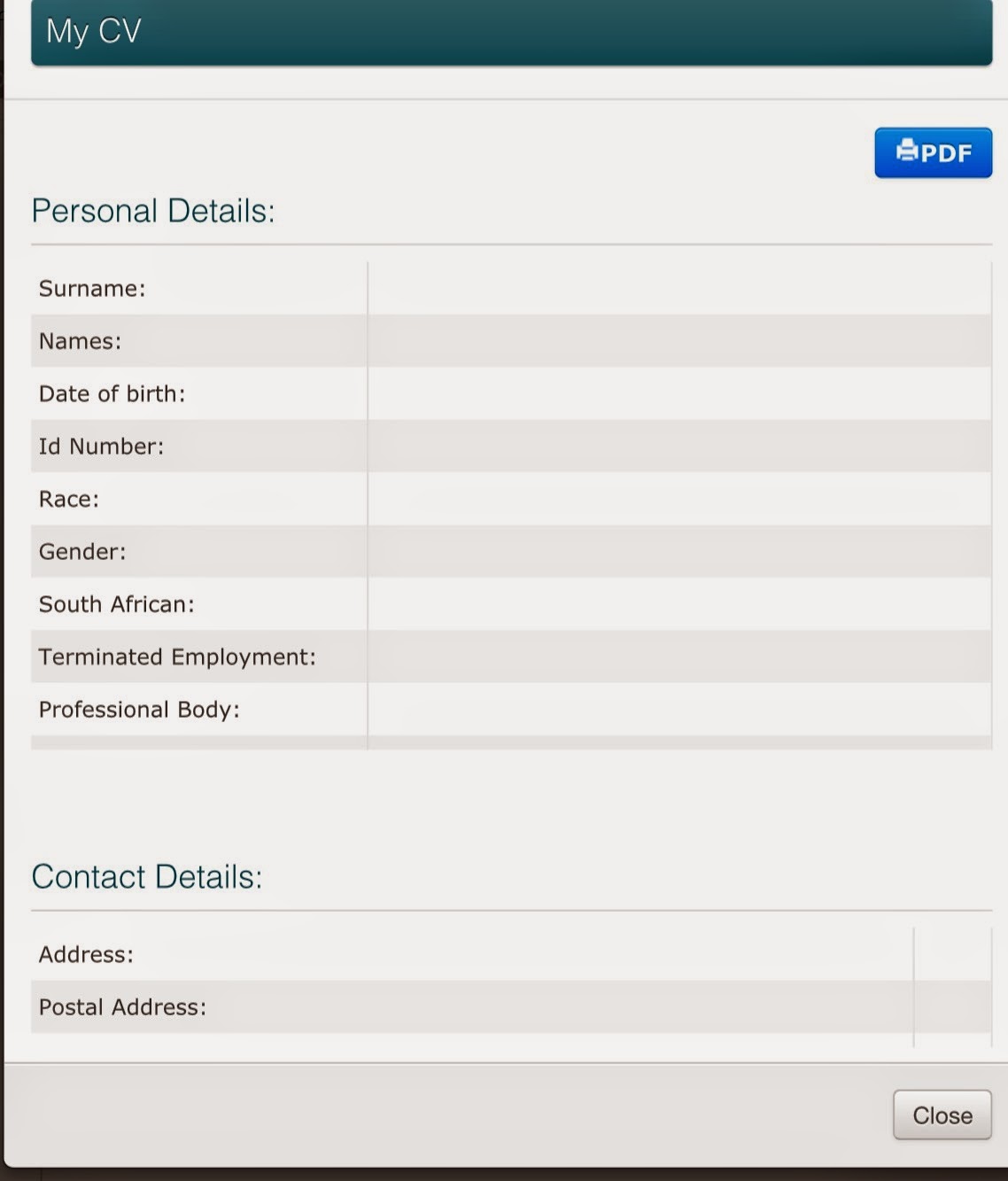
Task: Select the Contact Details heading
Action: [147, 876]
